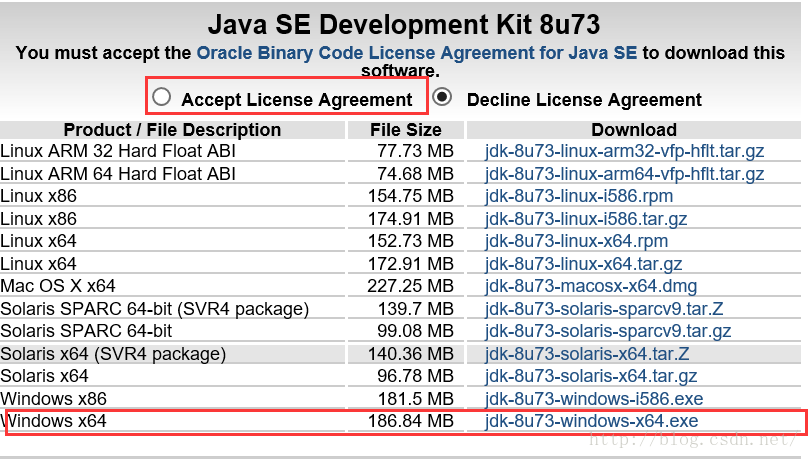Click the 174.91 MB file size

click(x=411, y=218)
